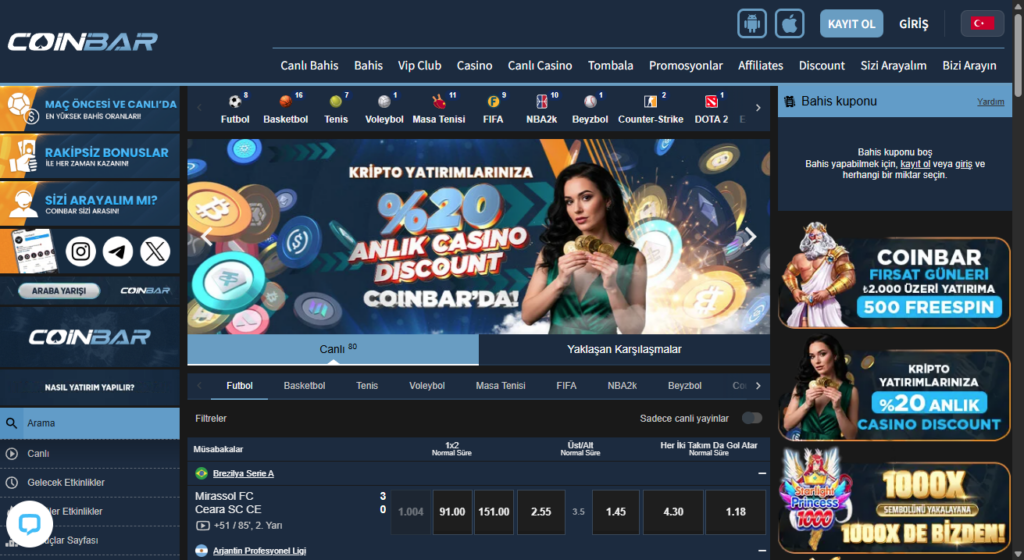Click the Apple iOS app icon
The image size is (1024, 560).
(x=790, y=23)
